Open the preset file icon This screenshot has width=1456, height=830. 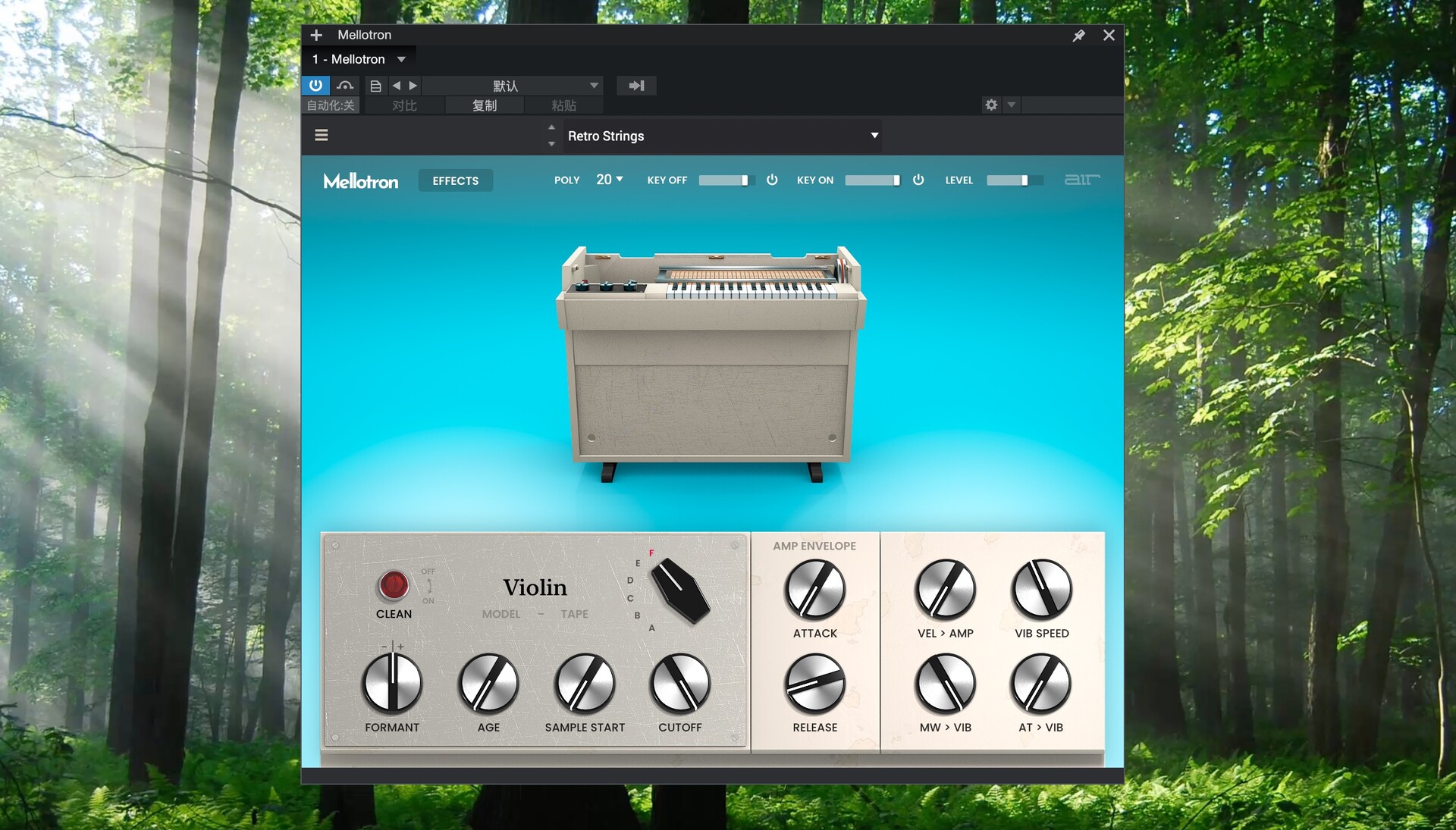pos(375,86)
